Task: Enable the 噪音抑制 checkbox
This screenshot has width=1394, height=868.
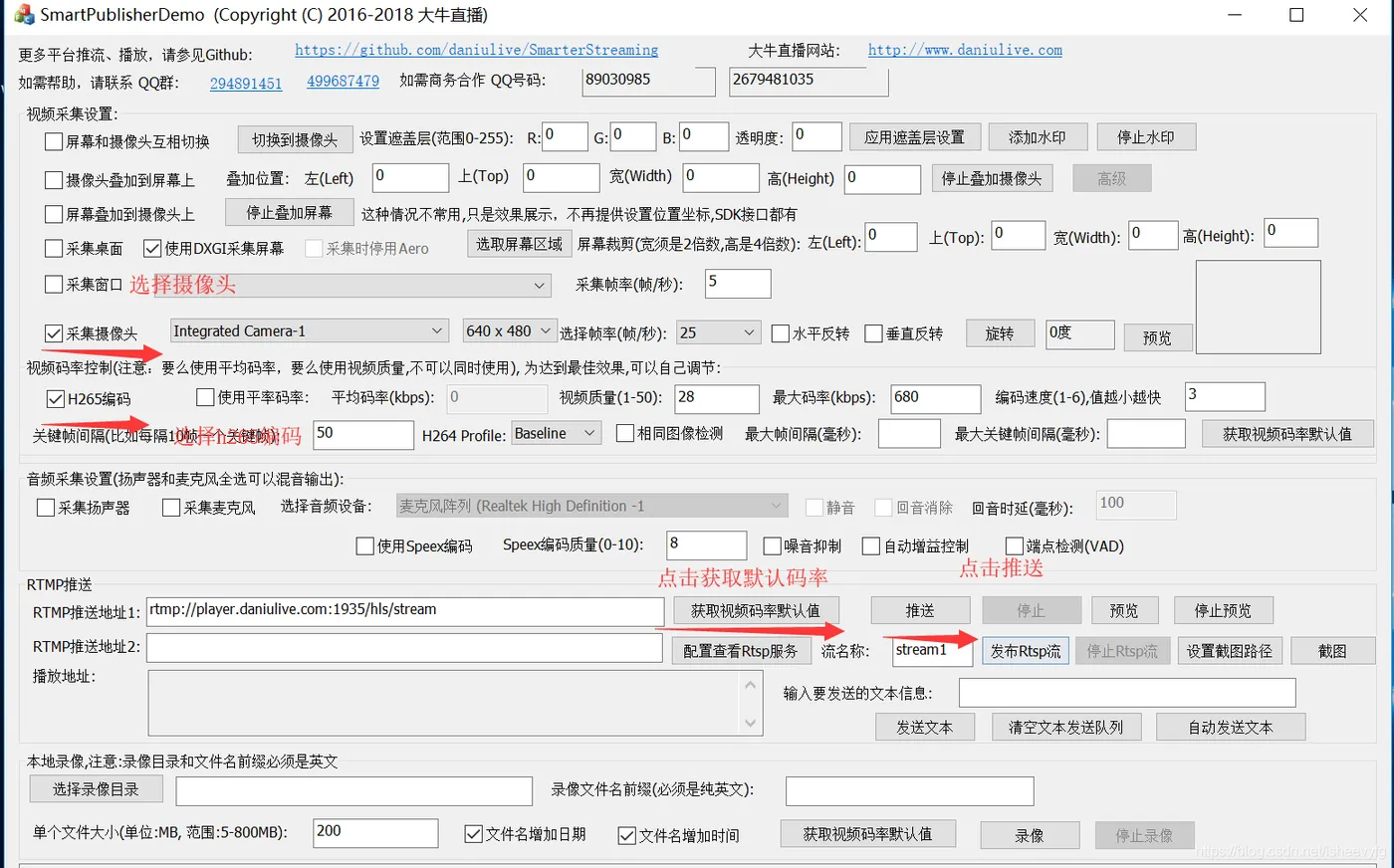Action: 772,545
